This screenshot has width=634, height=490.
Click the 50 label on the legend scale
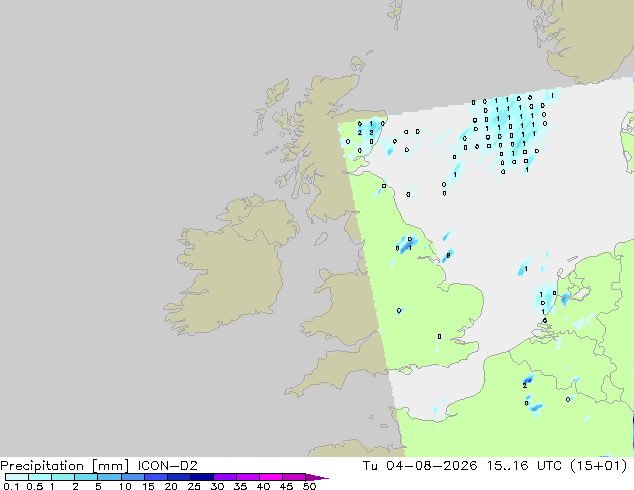(309, 486)
